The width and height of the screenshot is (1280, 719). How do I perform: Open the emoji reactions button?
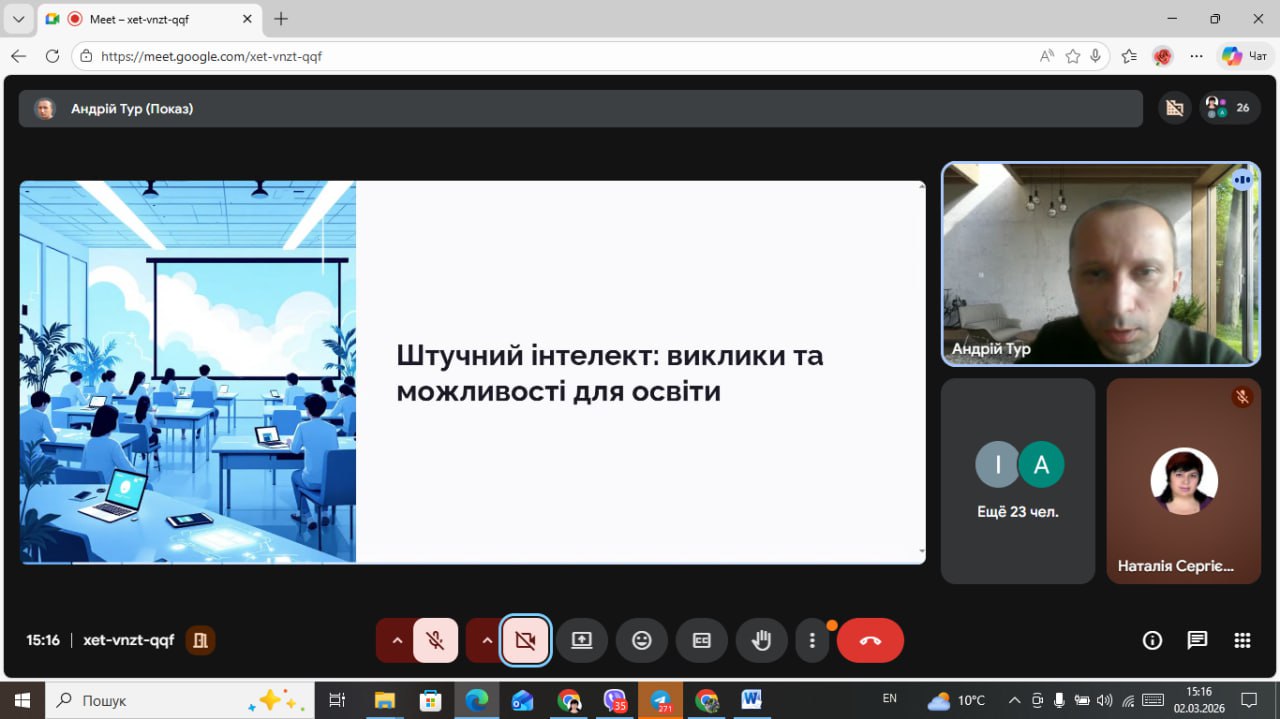point(642,641)
